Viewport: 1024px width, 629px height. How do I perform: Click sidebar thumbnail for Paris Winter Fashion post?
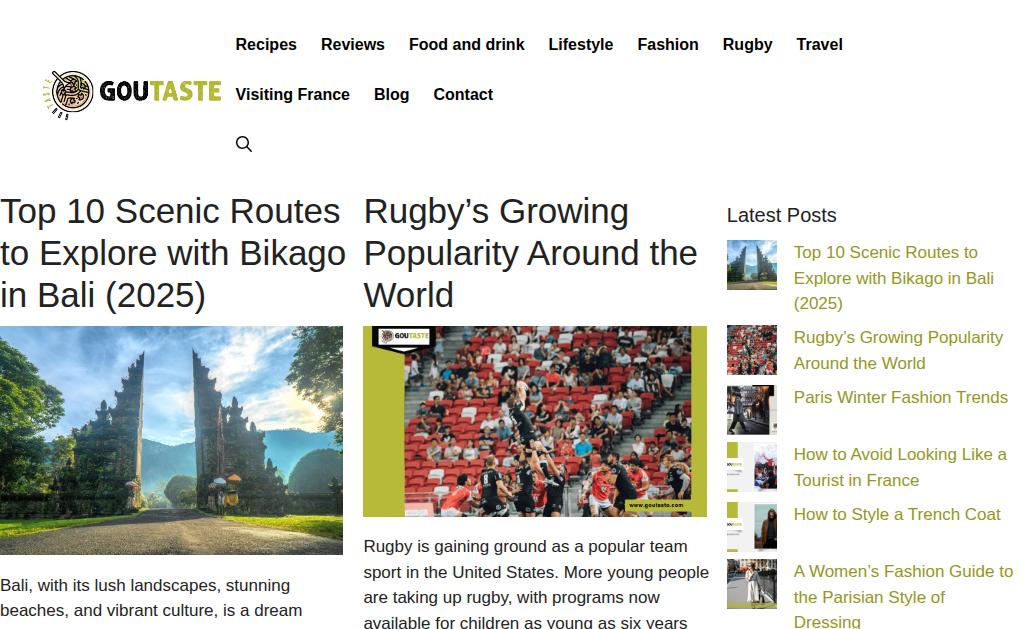pyautogui.click(x=752, y=410)
